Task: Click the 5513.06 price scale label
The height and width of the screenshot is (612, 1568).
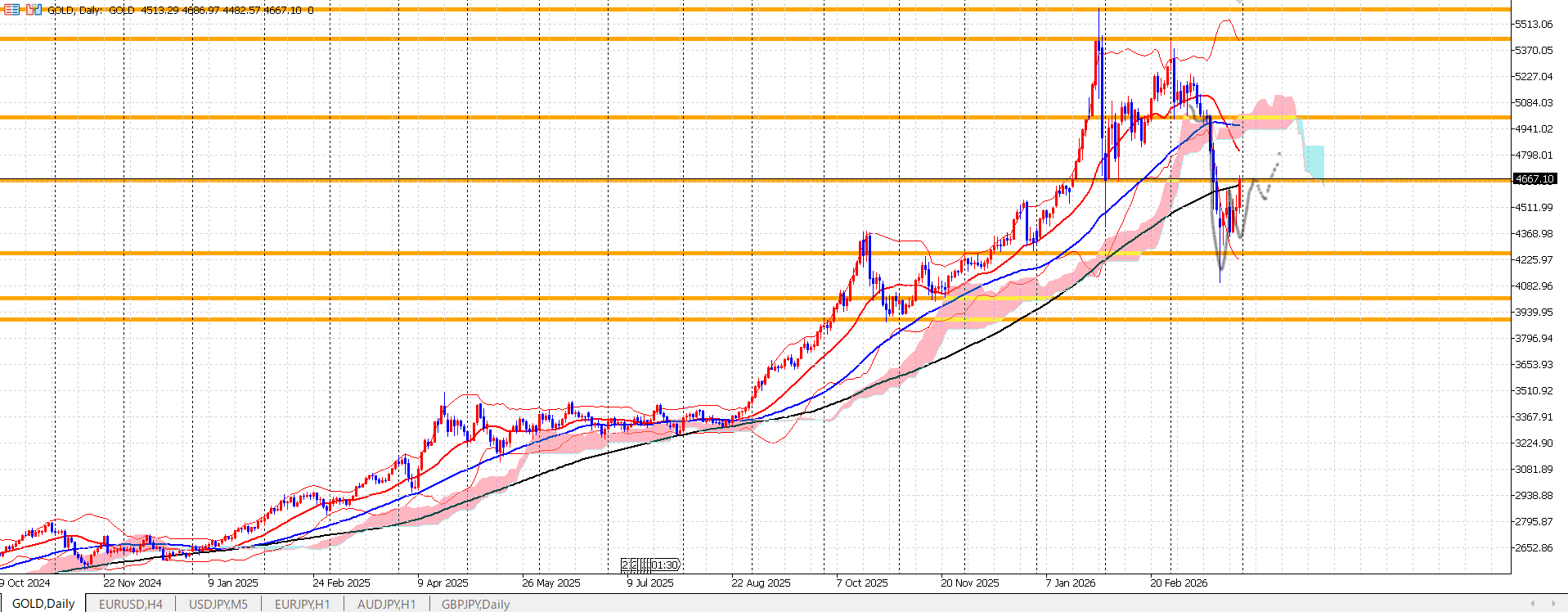Action: click(x=1534, y=25)
